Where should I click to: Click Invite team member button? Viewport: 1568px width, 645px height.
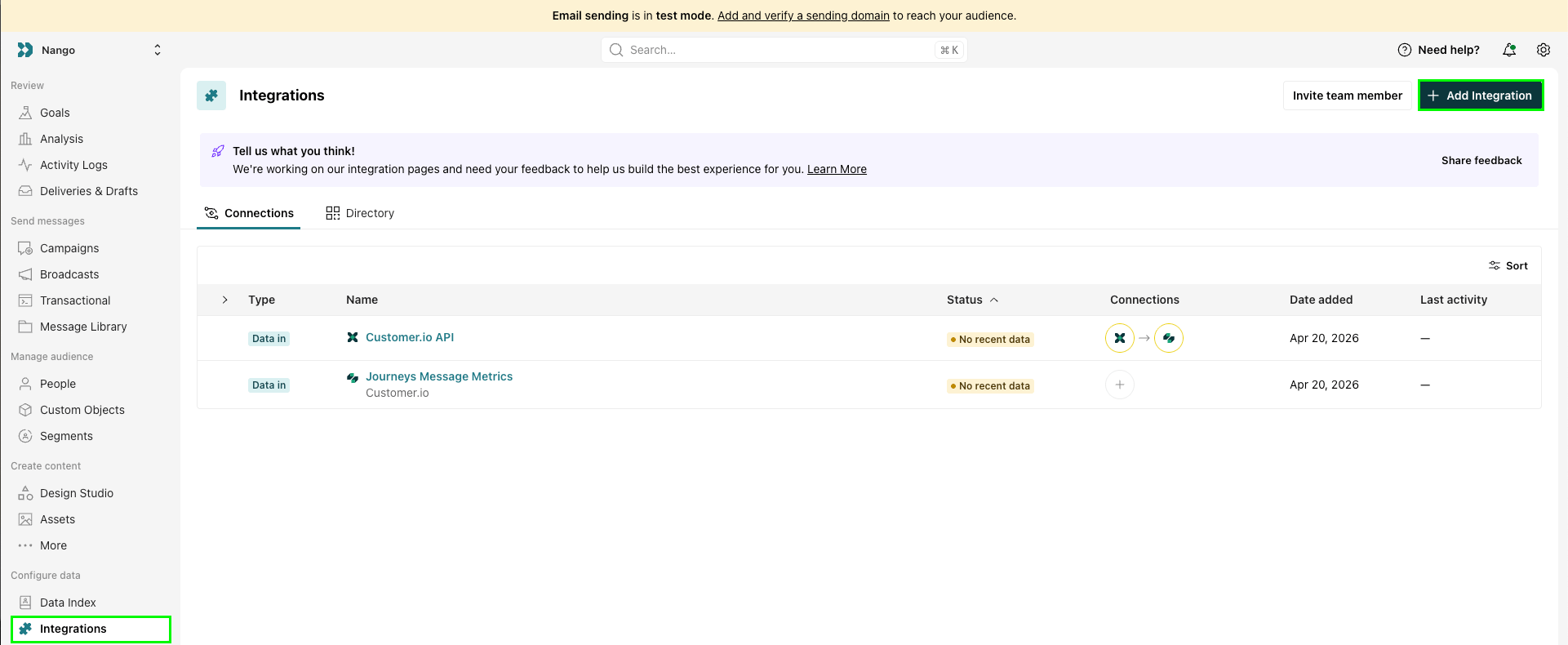point(1348,96)
